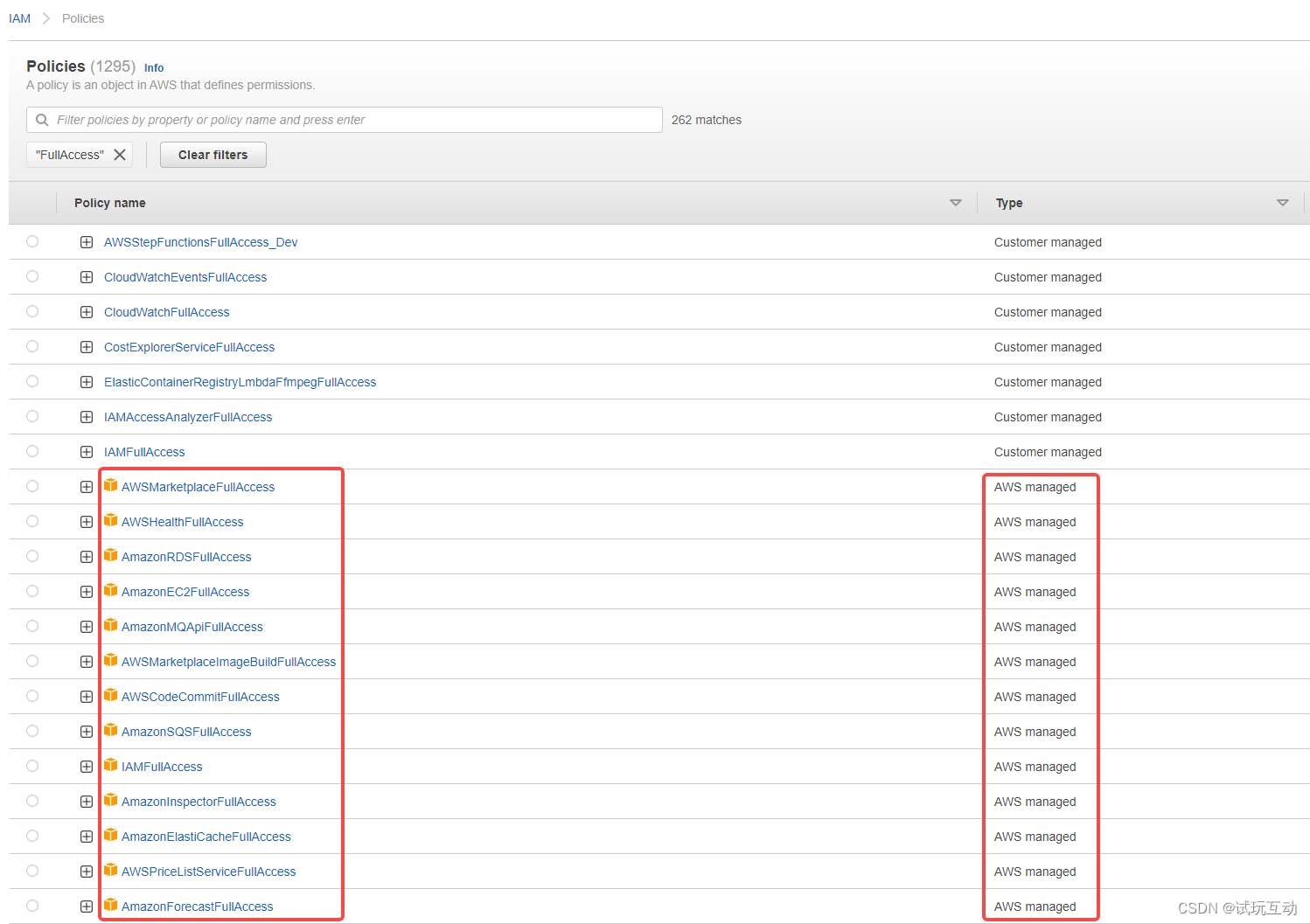Screen dimensions: 1310x924
Task: Sort by Policy name column arrow
Action: 955,203
